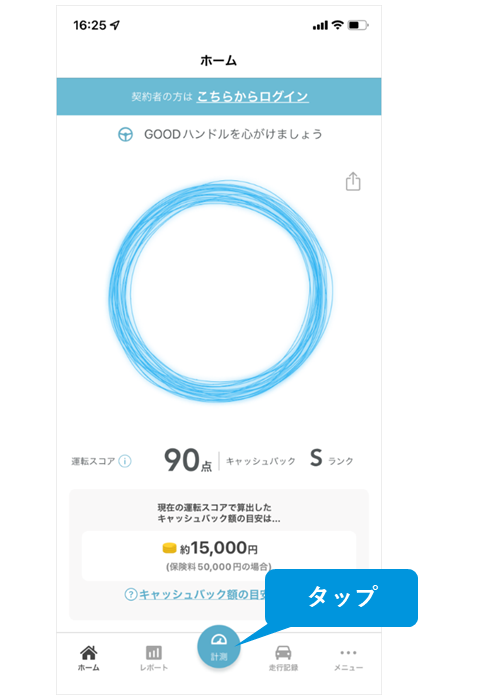
Task: Tap the gold coin icon beside 15,000円
Action: (170, 548)
